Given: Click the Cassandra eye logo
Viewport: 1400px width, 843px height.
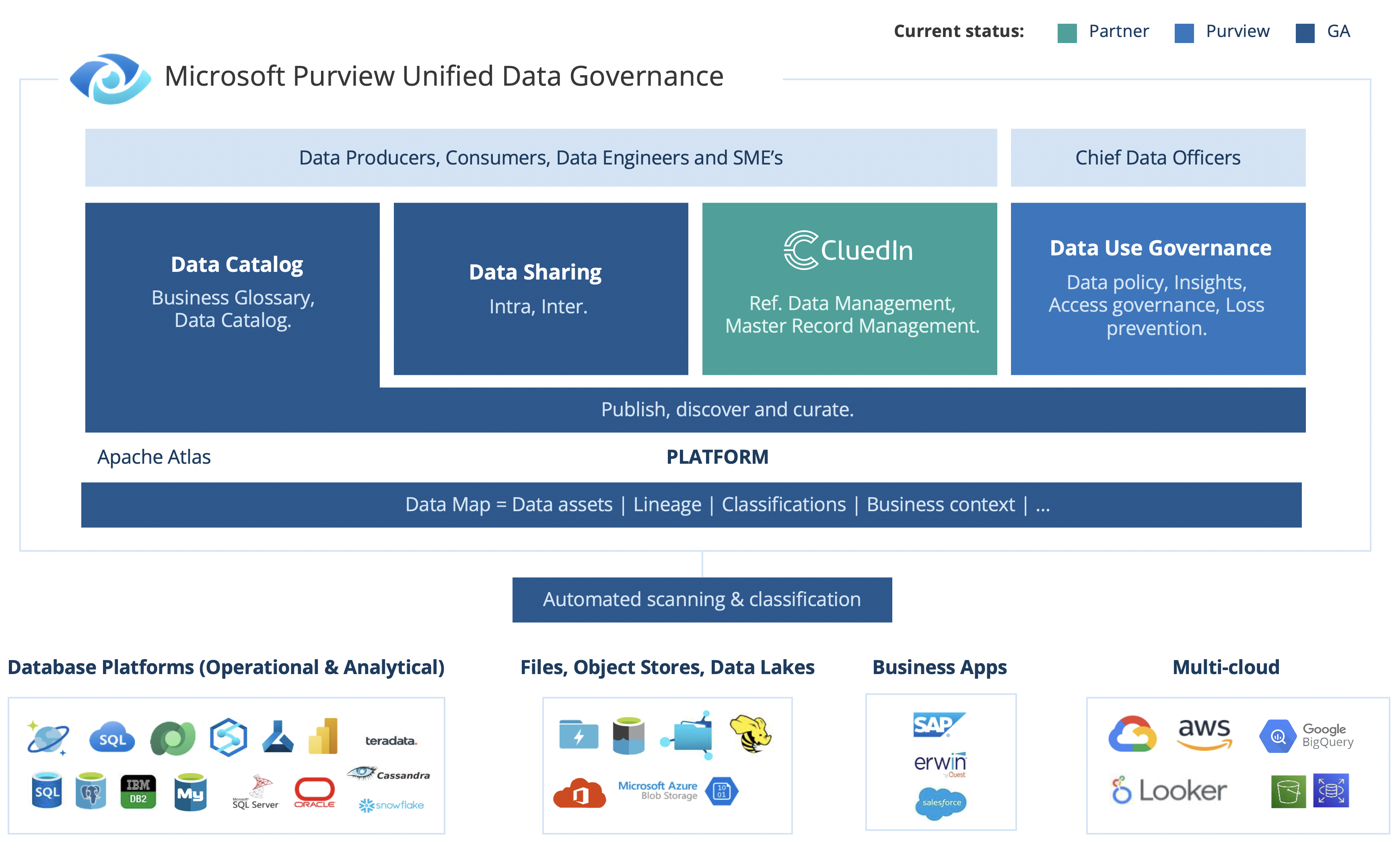Looking at the screenshot, I should point(389,774).
